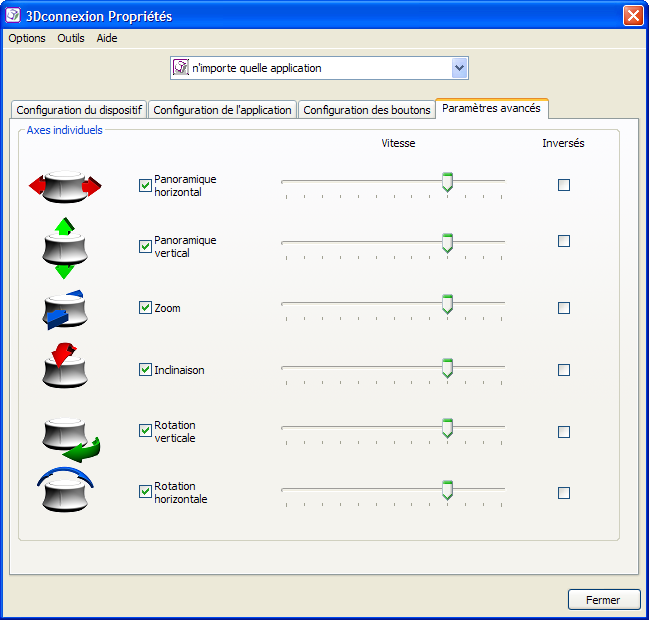Open the Options menu
The width and height of the screenshot is (649, 620).
[27, 38]
